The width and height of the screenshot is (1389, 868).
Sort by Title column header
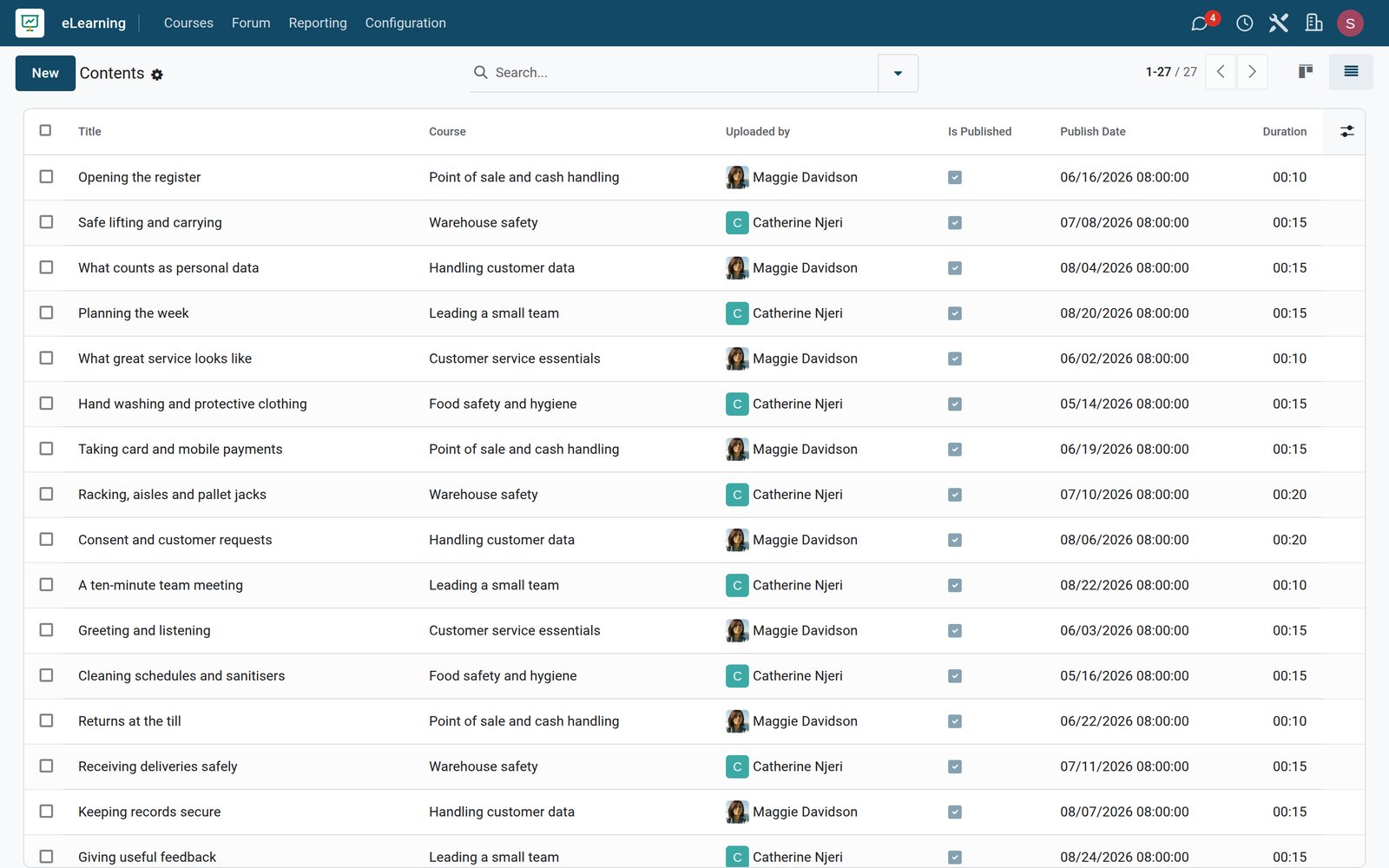pyautogui.click(x=89, y=132)
